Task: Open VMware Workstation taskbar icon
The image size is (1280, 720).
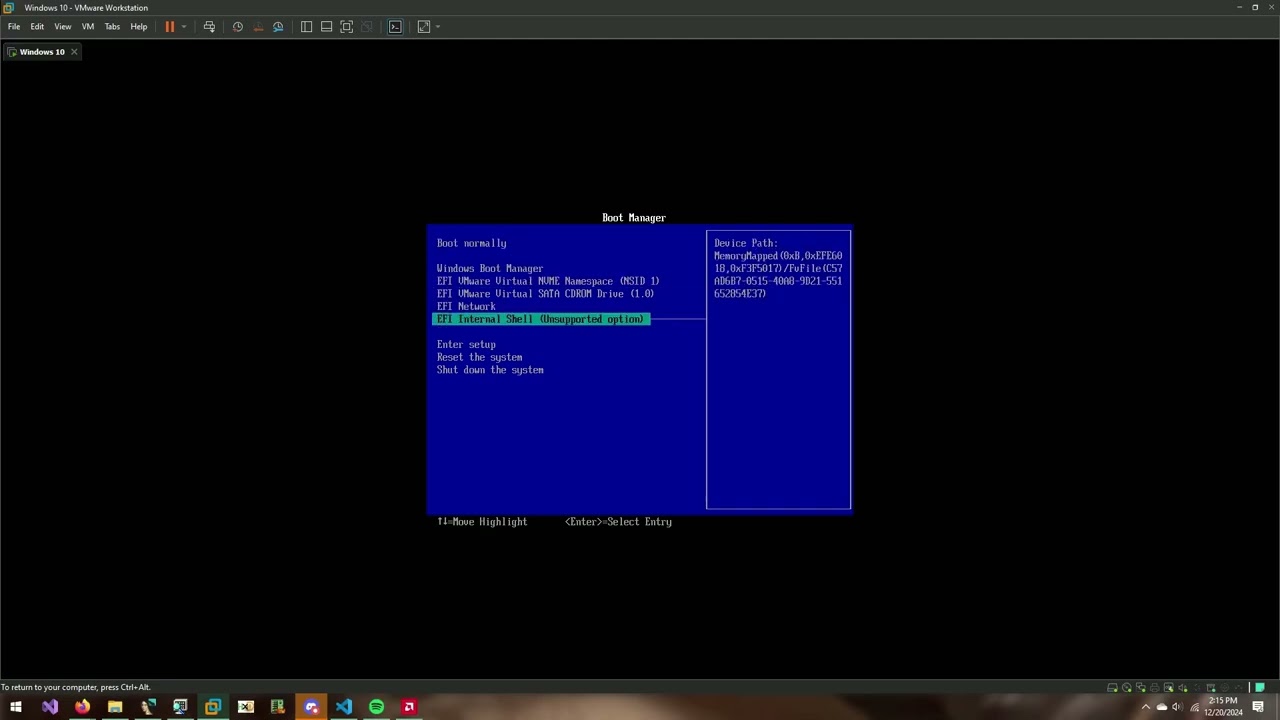Action: click(213, 707)
